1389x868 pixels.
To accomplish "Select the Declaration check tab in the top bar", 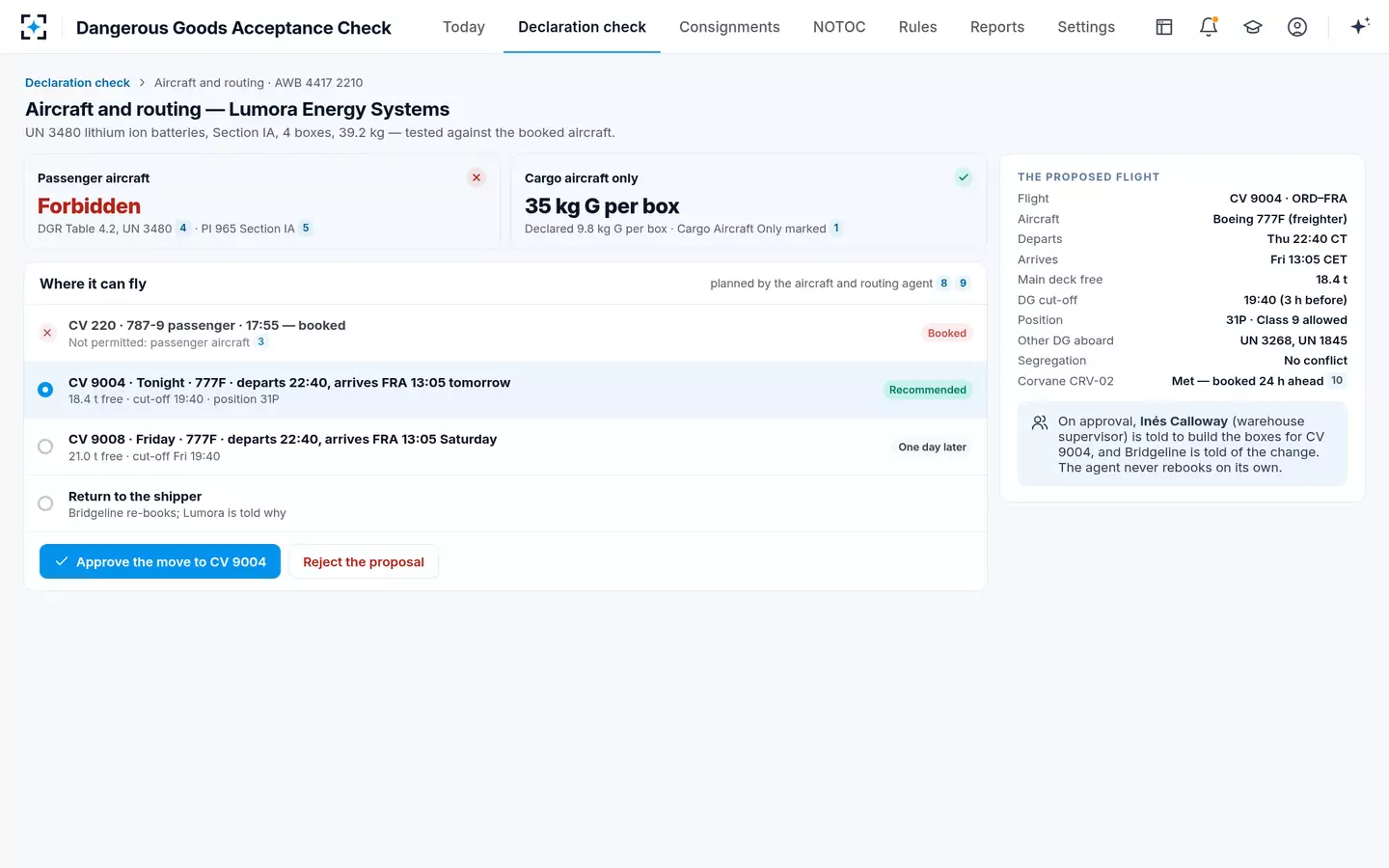I will 582,27.
